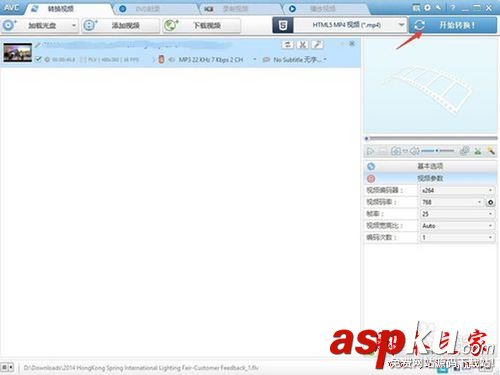
Task: Adjust the preview volume slider
Action: pos(437,151)
